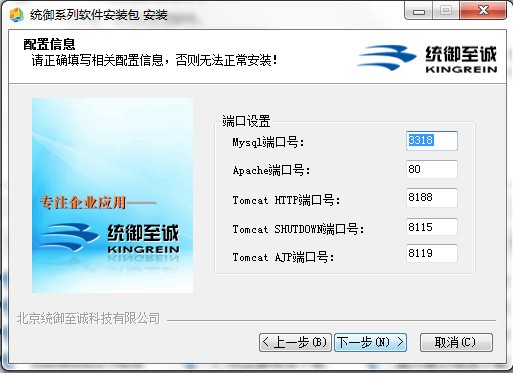513x373 pixels.
Task: Click the Apache端口号 label
Action: [272, 170]
